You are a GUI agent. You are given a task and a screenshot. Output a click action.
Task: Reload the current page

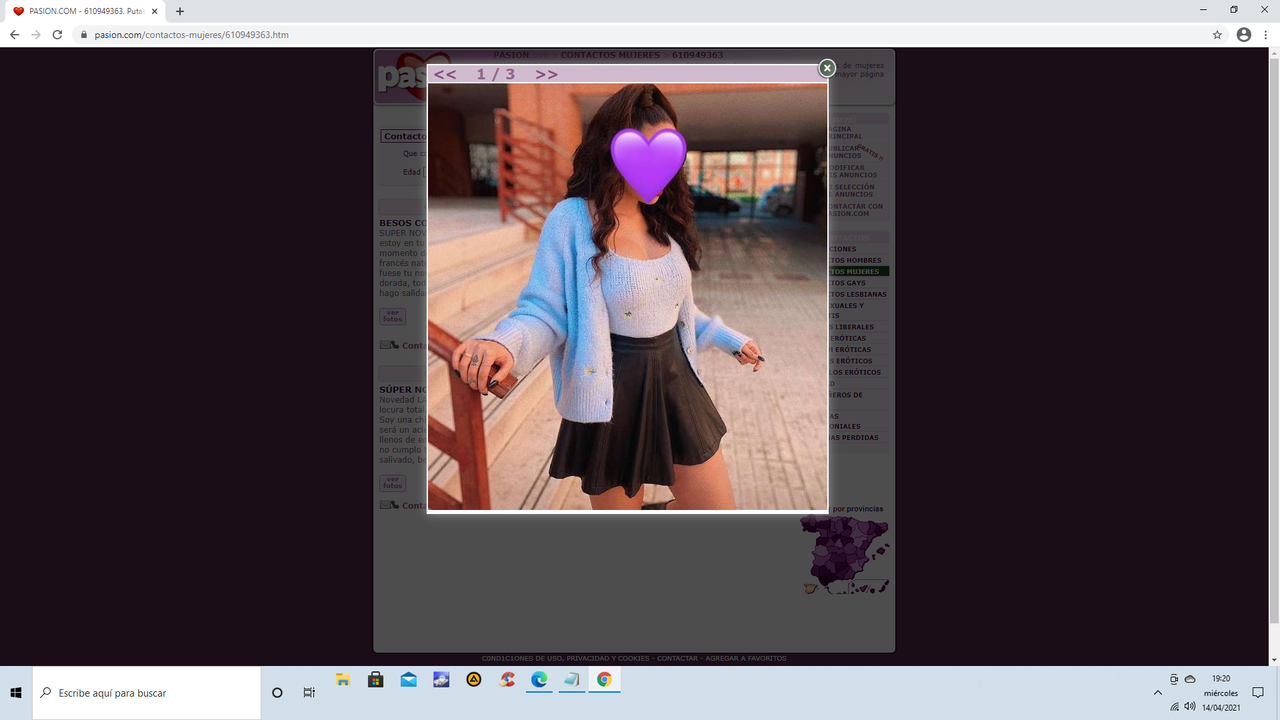tap(58, 34)
